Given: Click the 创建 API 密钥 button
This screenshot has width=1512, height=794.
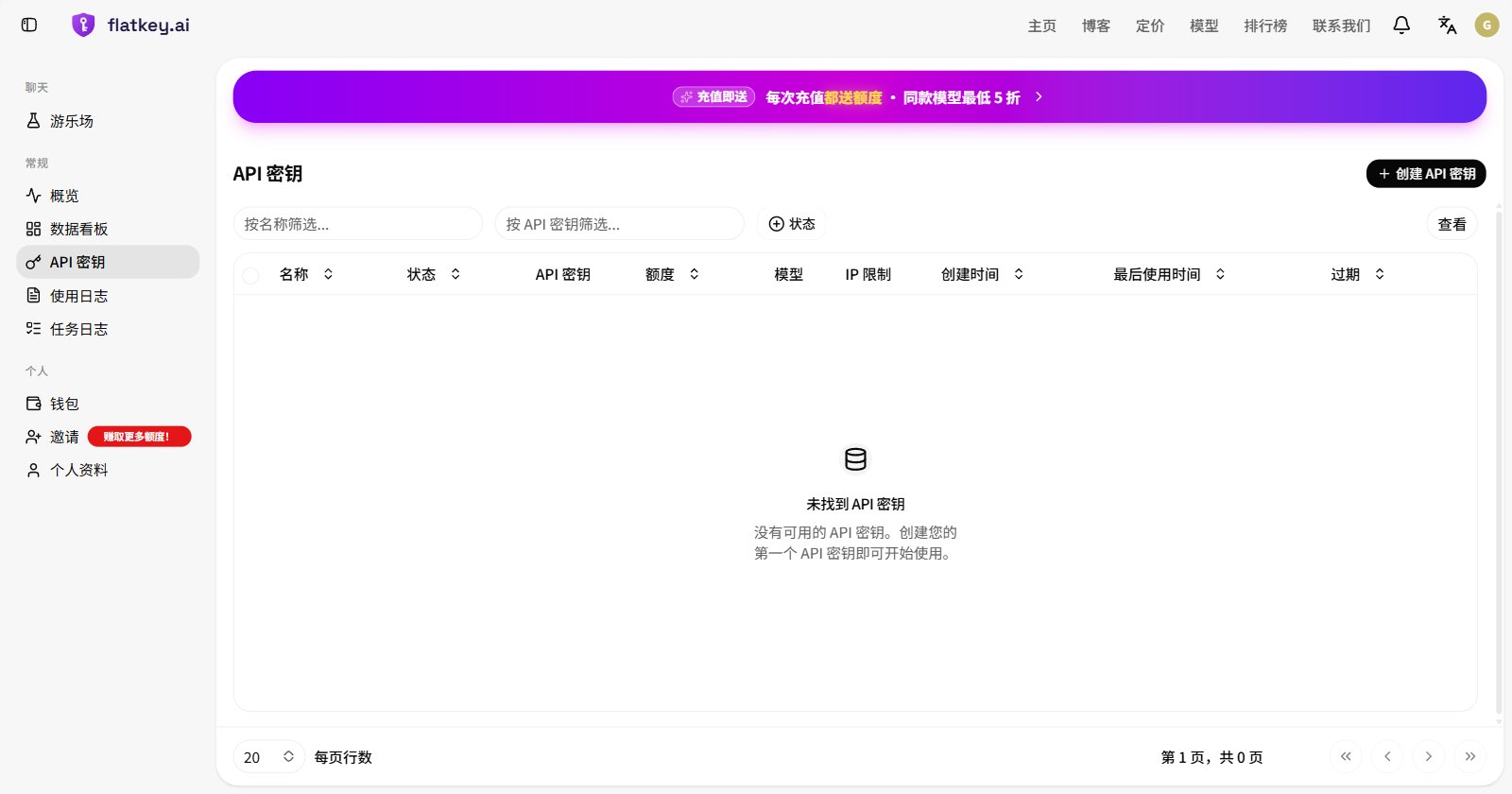Looking at the screenshot, I should pos(1426,174).
